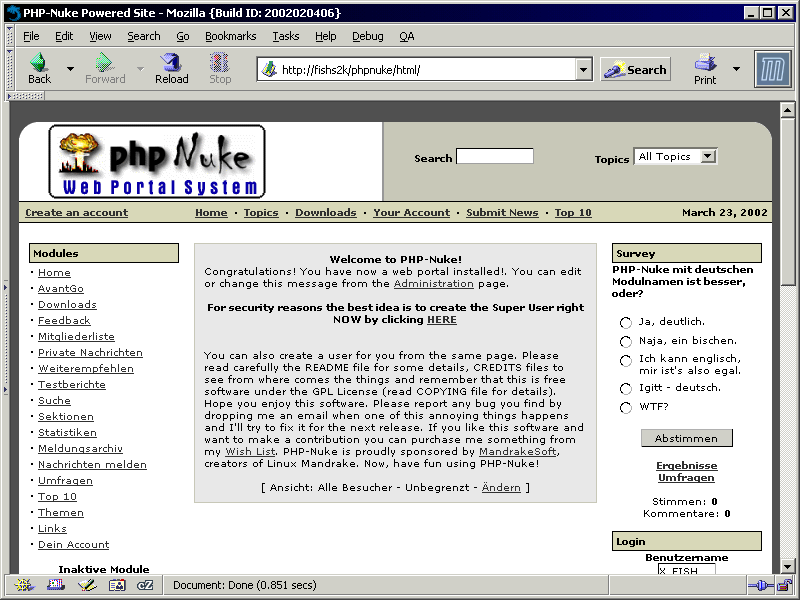Screen dimensions: 800x600
Task: Select the 'WTF?' survey option
Action: (x=626, y=408)
